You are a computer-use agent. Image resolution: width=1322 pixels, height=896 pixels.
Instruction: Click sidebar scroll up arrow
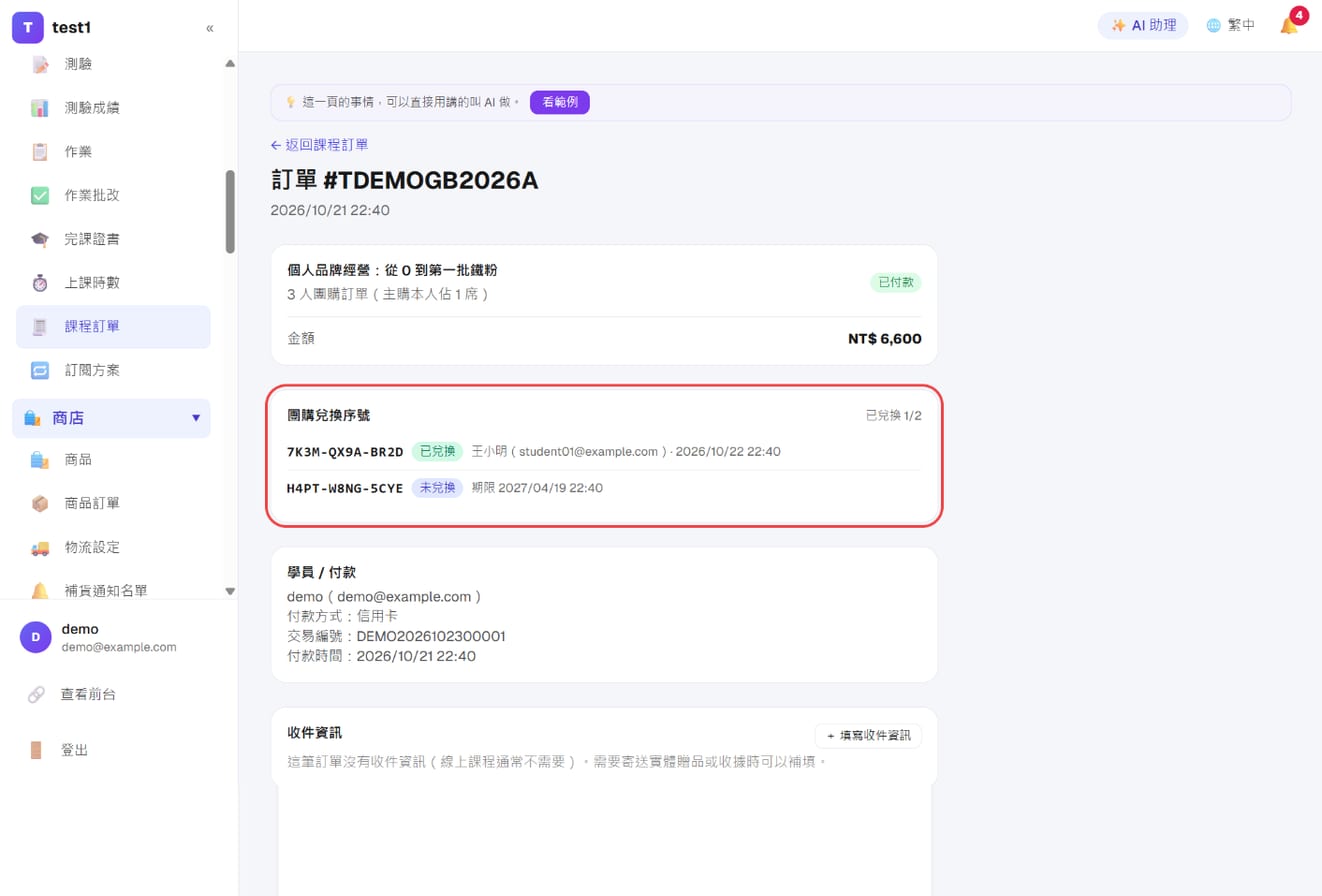click(230, 64)
